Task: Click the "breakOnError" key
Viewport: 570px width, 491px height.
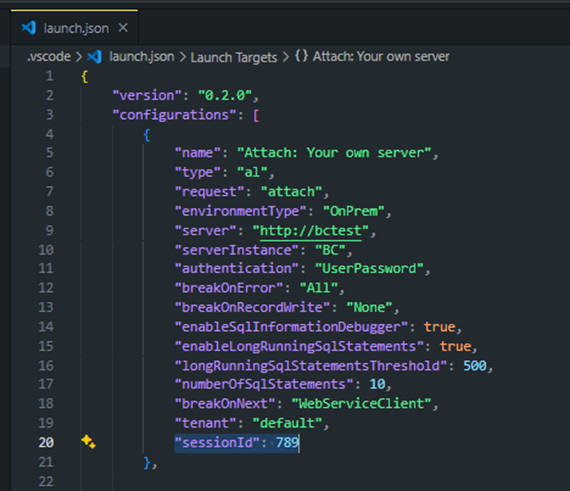Action: click(x=229, y=288)
